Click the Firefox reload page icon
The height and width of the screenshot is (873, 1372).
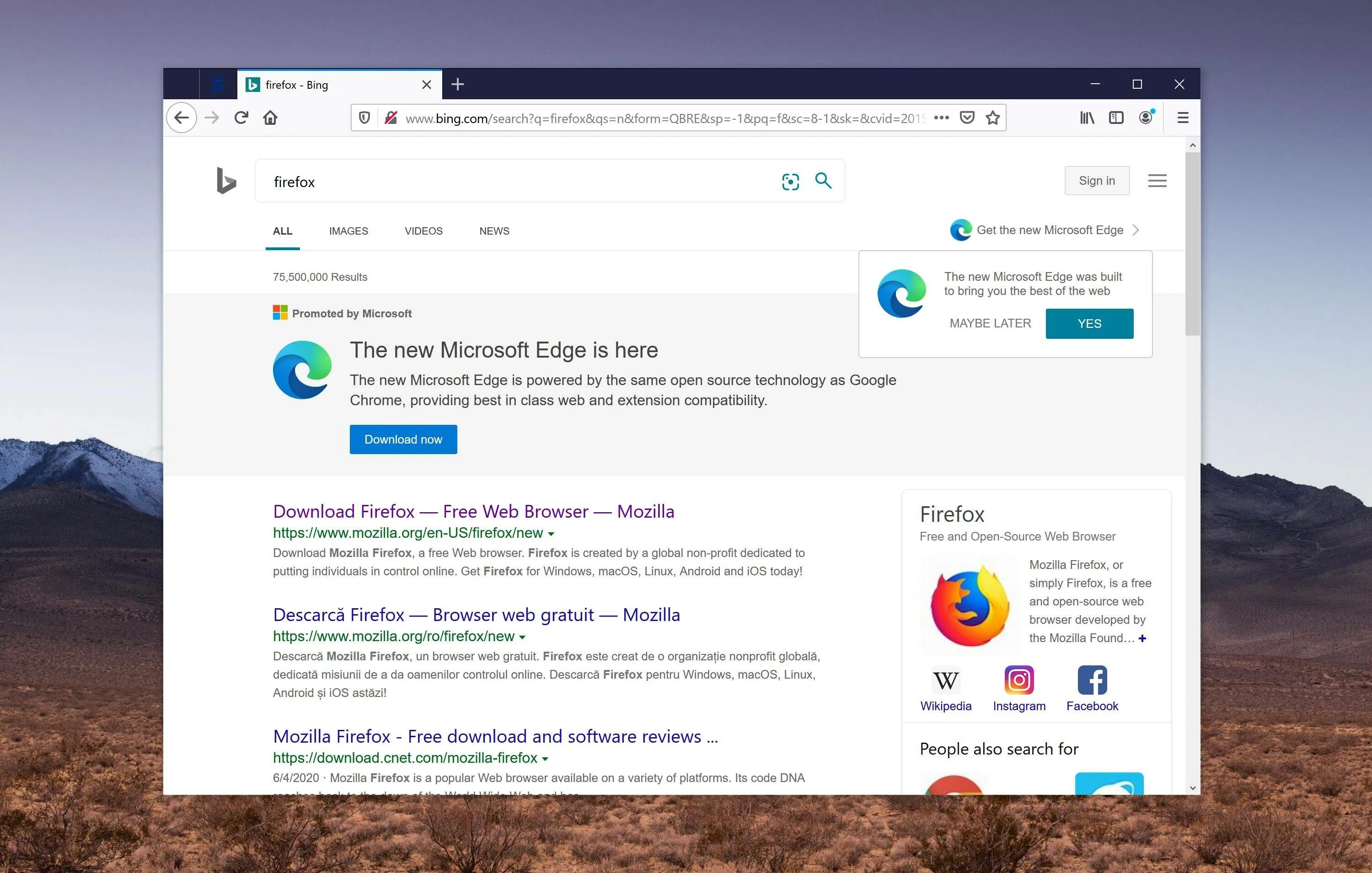point(241,118)
